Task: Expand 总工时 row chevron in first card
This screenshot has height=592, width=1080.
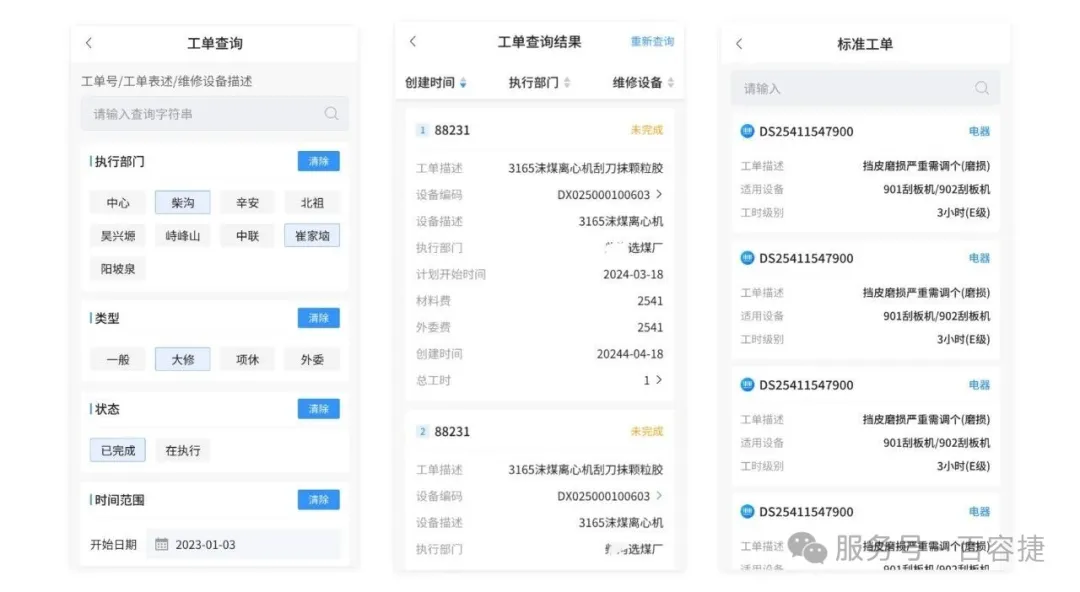Action: (x=659, y=380)
